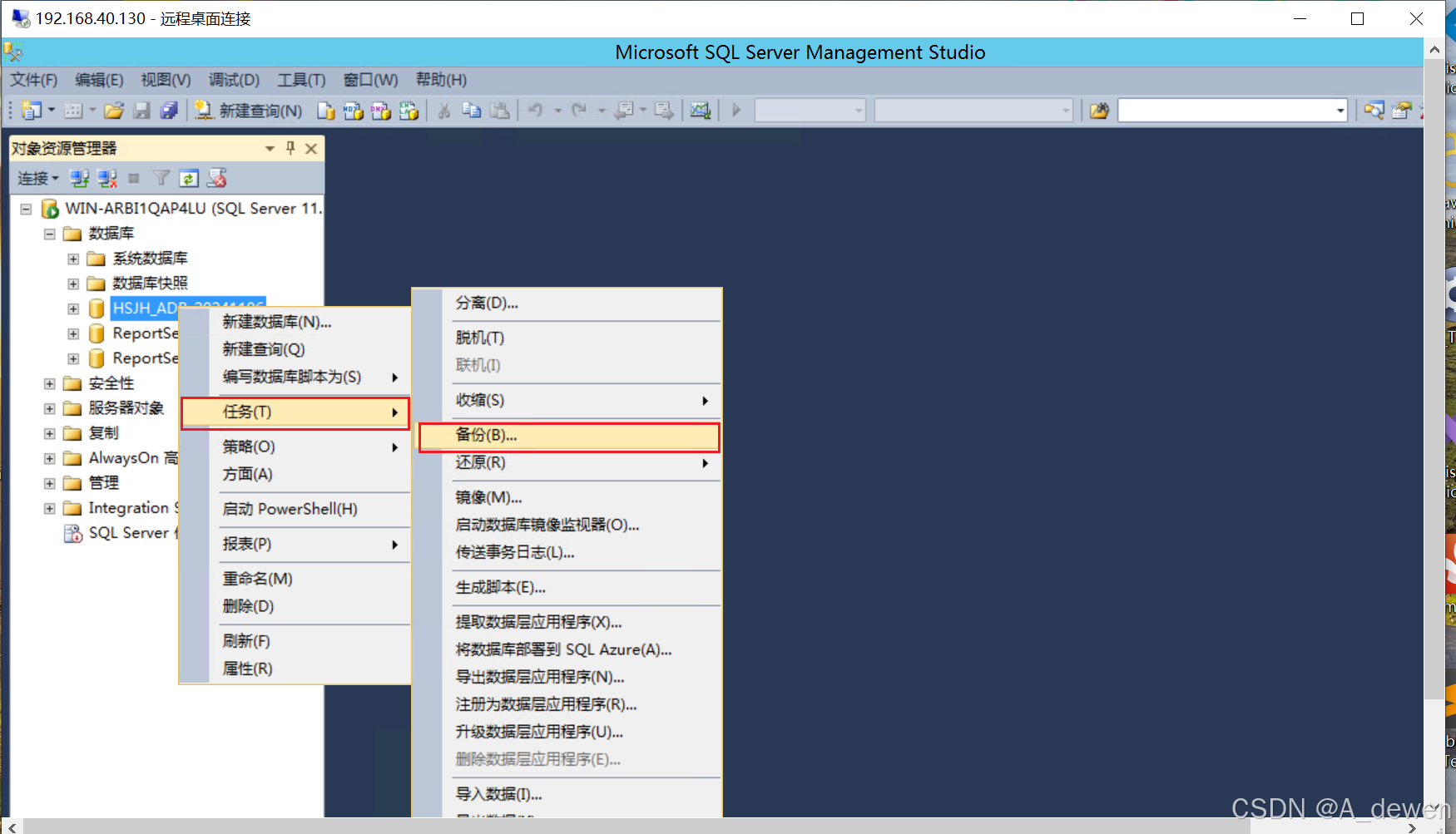This screenshot has width=1456, height=834.
Task: Select 备份(B)... in tasks submenu
Action: 569,436
